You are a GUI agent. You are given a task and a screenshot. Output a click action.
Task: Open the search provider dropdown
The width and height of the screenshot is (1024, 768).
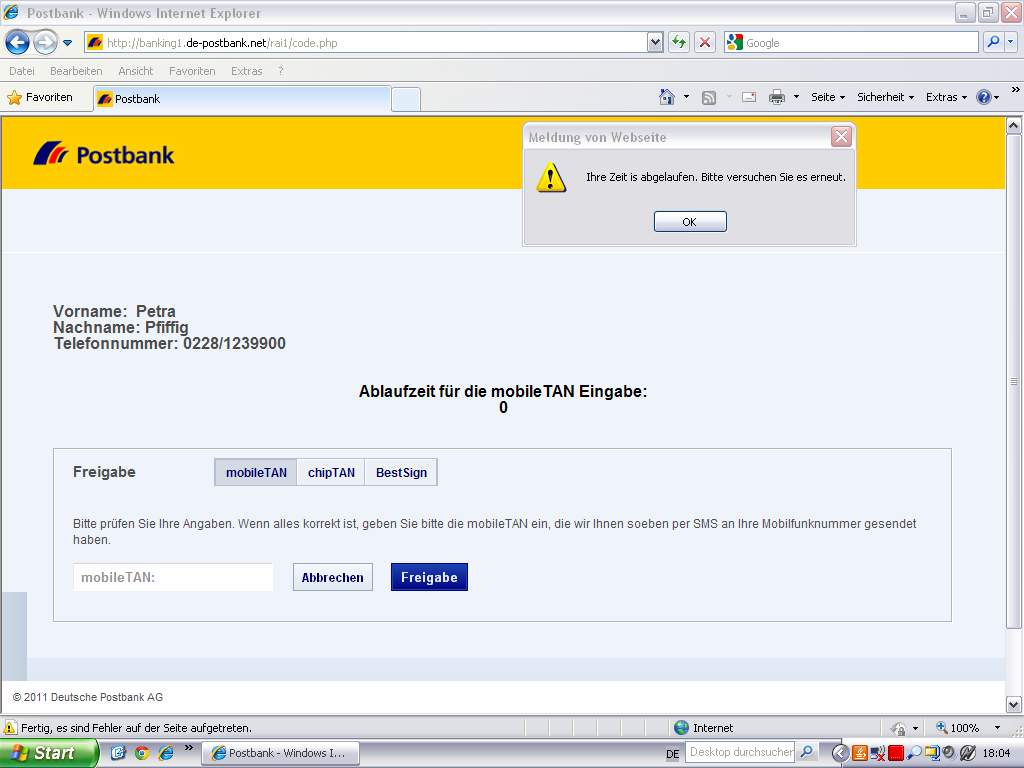[1011, 42]
